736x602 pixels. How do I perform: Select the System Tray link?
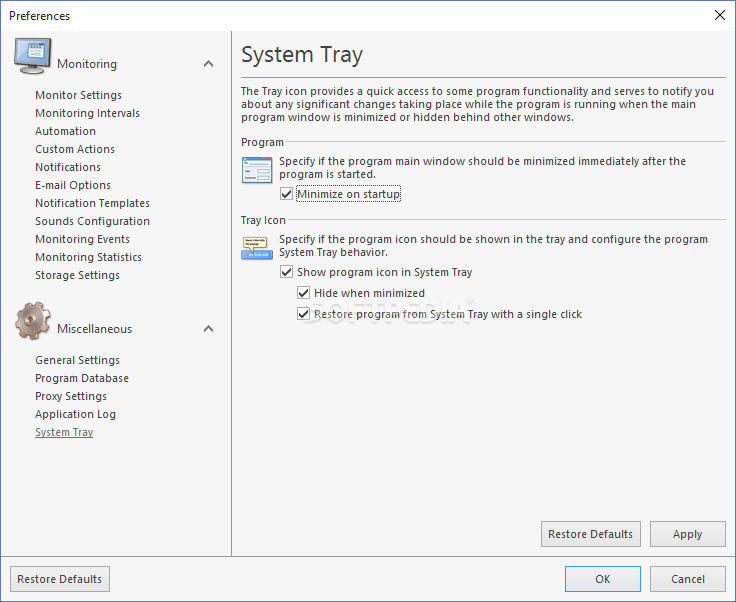pos(64,432)
